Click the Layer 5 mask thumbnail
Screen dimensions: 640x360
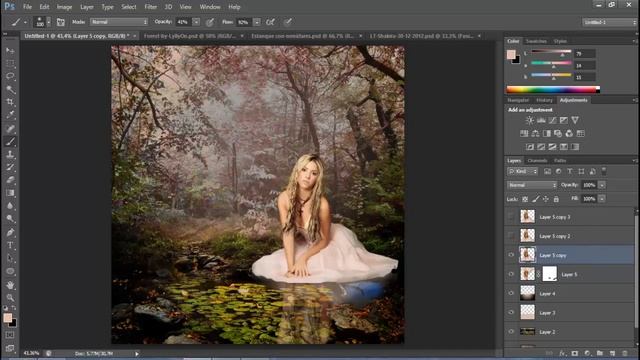click(549, 274)
